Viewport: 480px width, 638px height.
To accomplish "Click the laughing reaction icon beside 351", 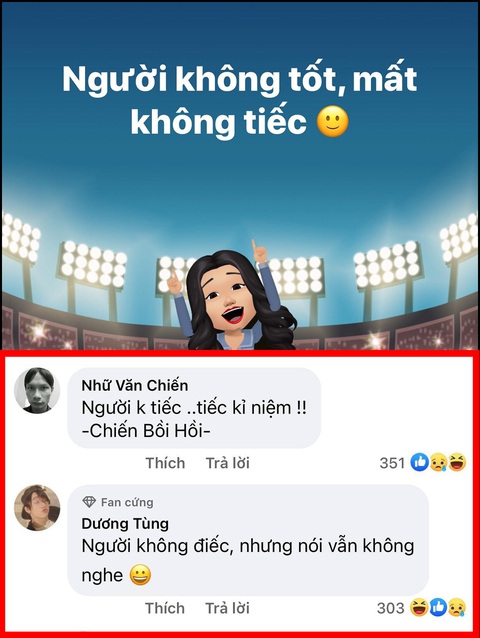I will [x=457, y=463].
